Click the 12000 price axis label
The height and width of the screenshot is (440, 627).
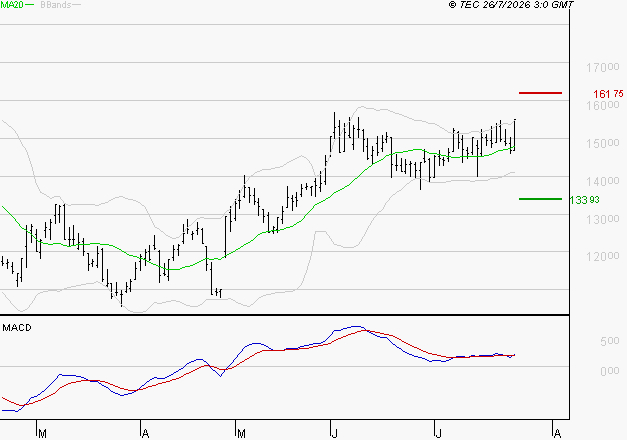(603, 256)
